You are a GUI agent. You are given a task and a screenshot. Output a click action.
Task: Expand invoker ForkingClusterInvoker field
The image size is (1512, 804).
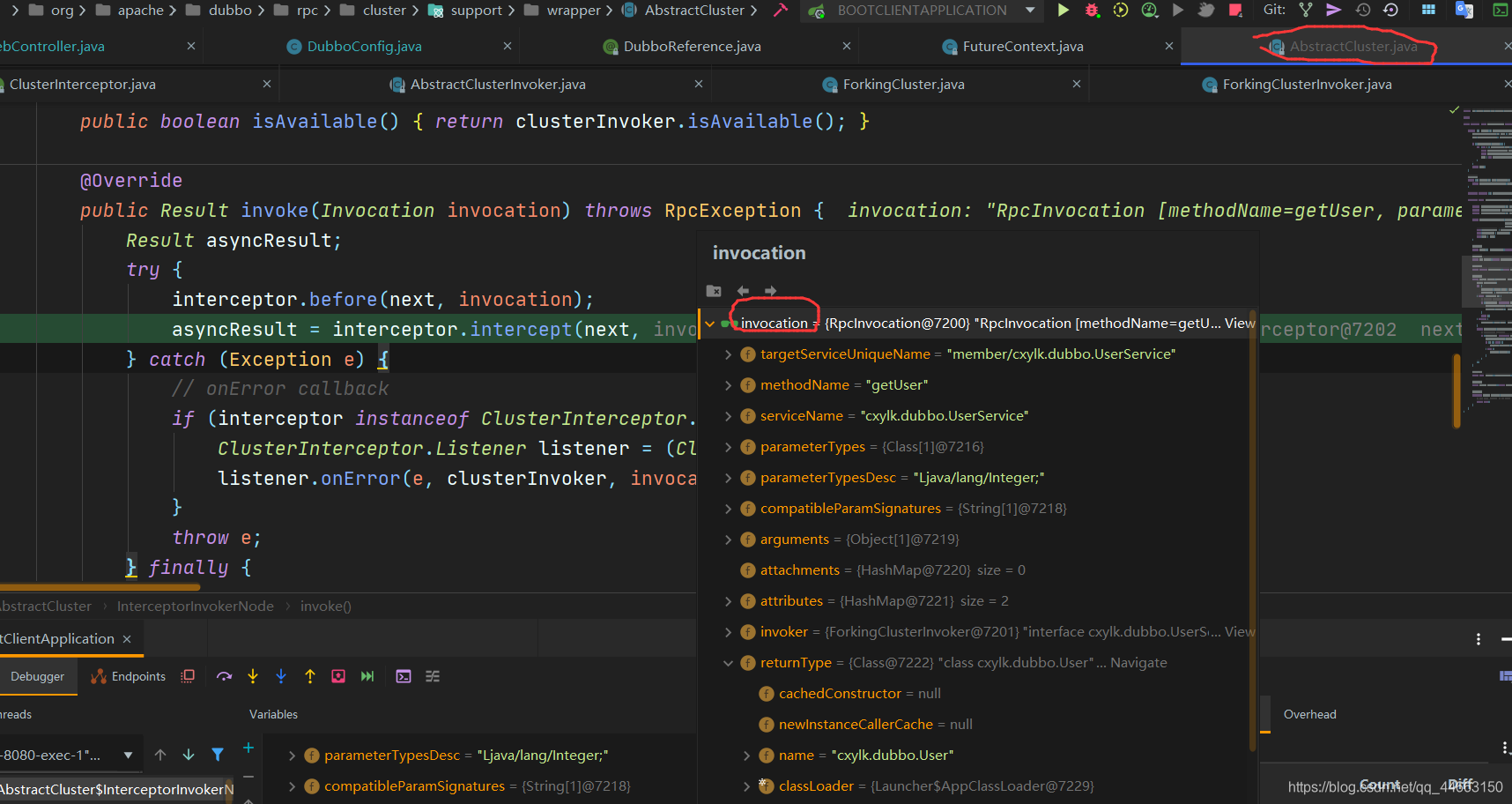728,632
